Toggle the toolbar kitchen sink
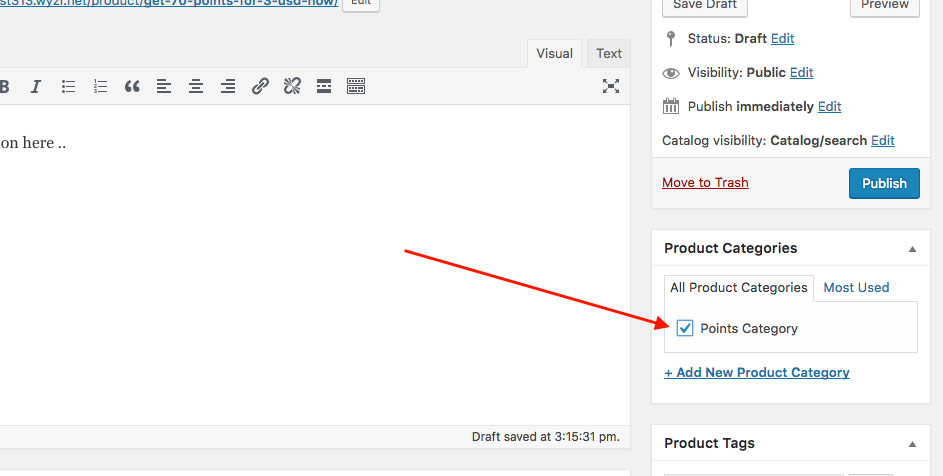Image resolution: width=943 pixels, height=476 pixels. click(x=356, y=86)
